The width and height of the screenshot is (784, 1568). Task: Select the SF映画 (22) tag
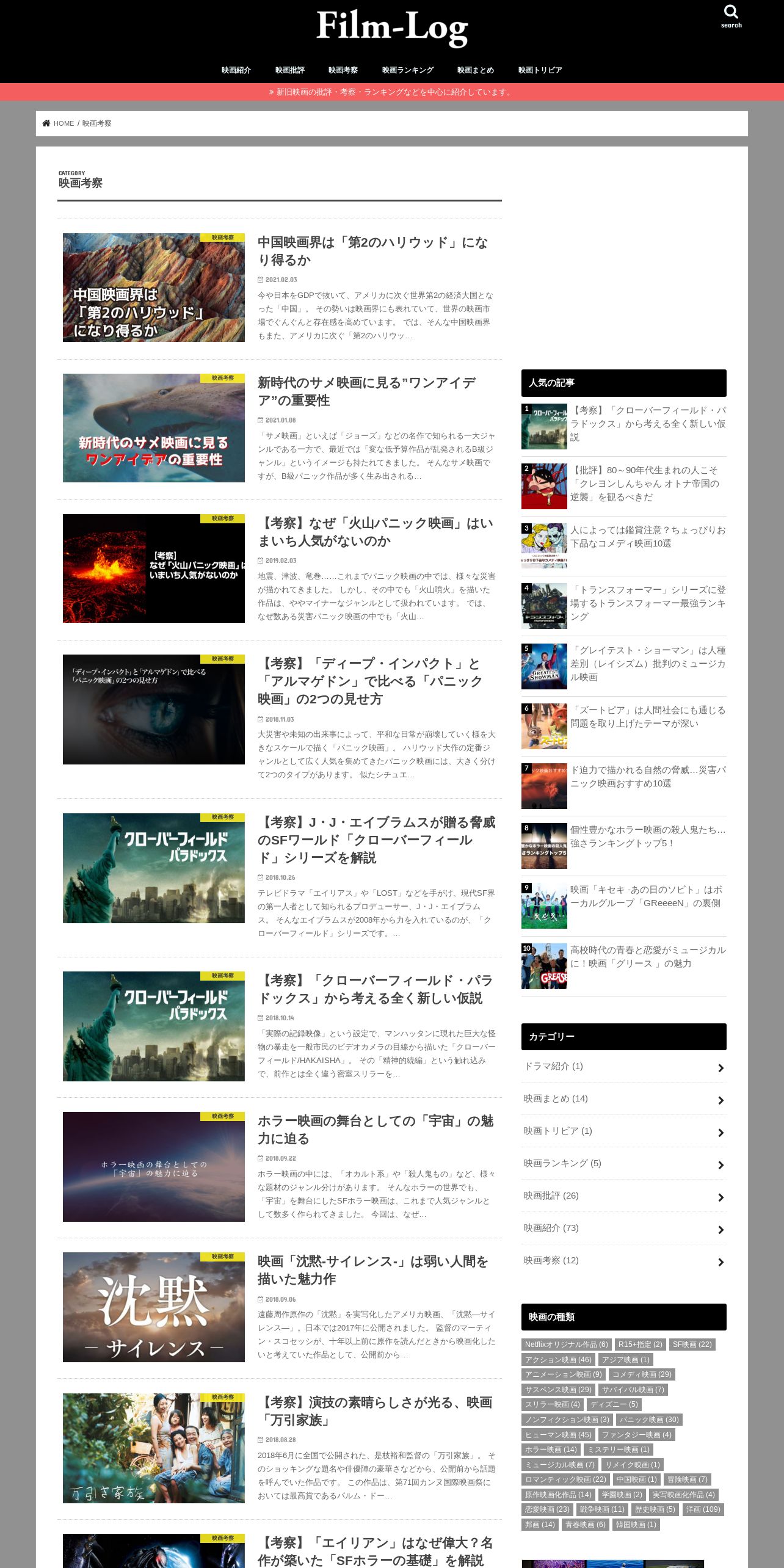click(x=692, y=1345)
